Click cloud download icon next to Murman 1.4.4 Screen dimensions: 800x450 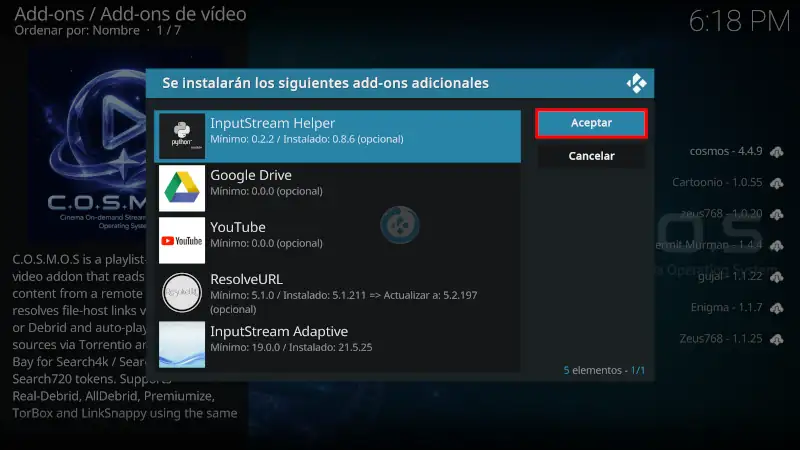tap(777, 246)
